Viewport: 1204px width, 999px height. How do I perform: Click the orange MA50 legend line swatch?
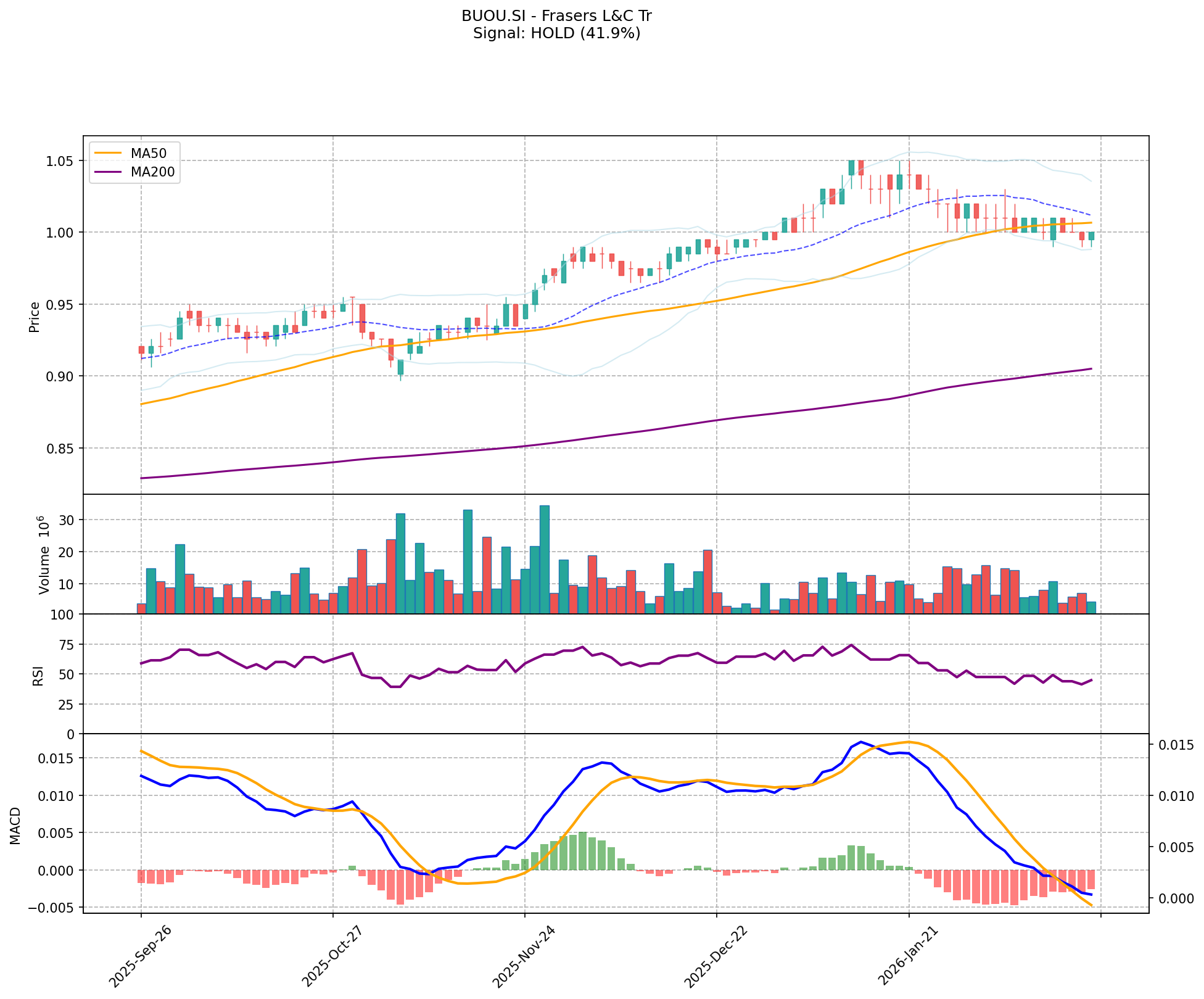[109, 153]
